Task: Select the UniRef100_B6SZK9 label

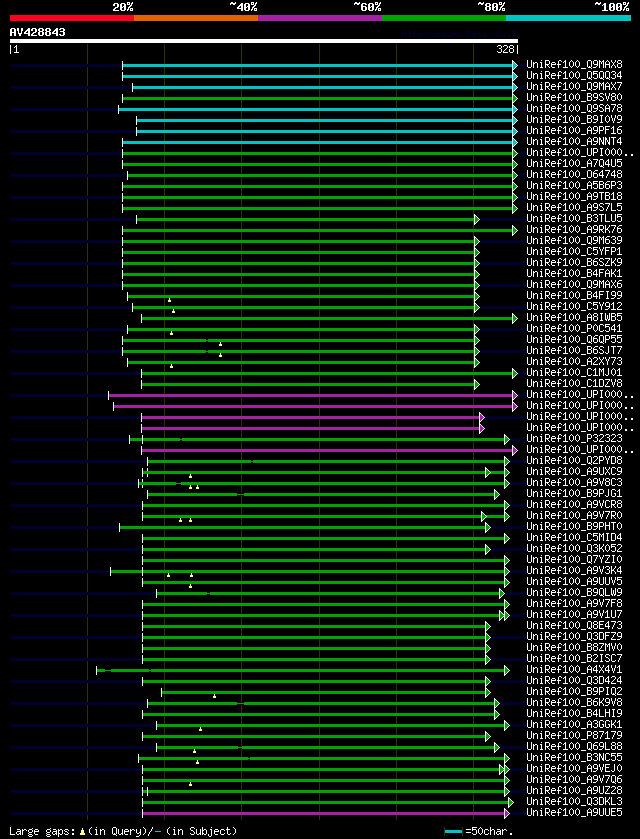Action: point(574,262)
